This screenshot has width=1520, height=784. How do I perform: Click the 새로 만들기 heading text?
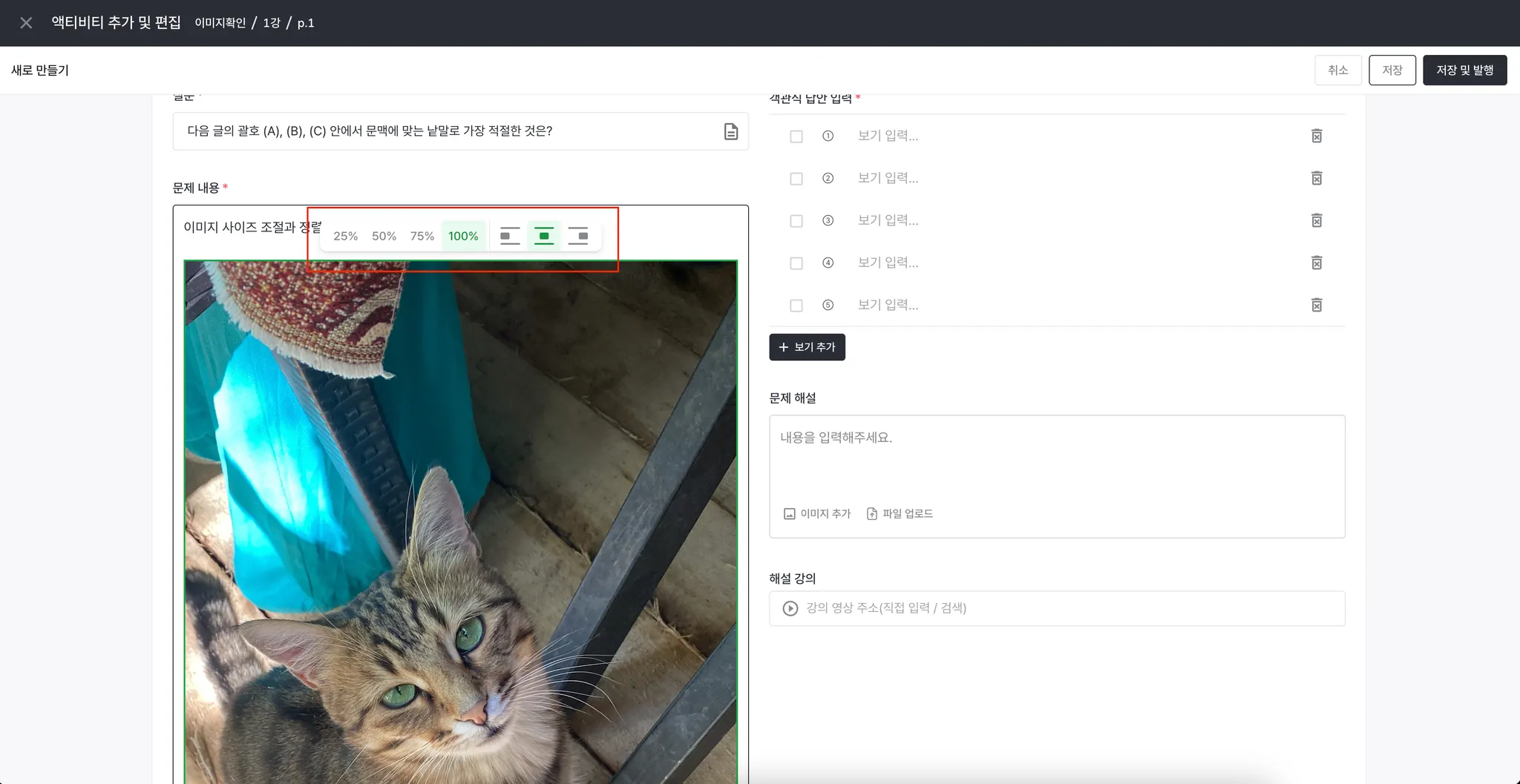pyautogui.click(x=40, y=70)
